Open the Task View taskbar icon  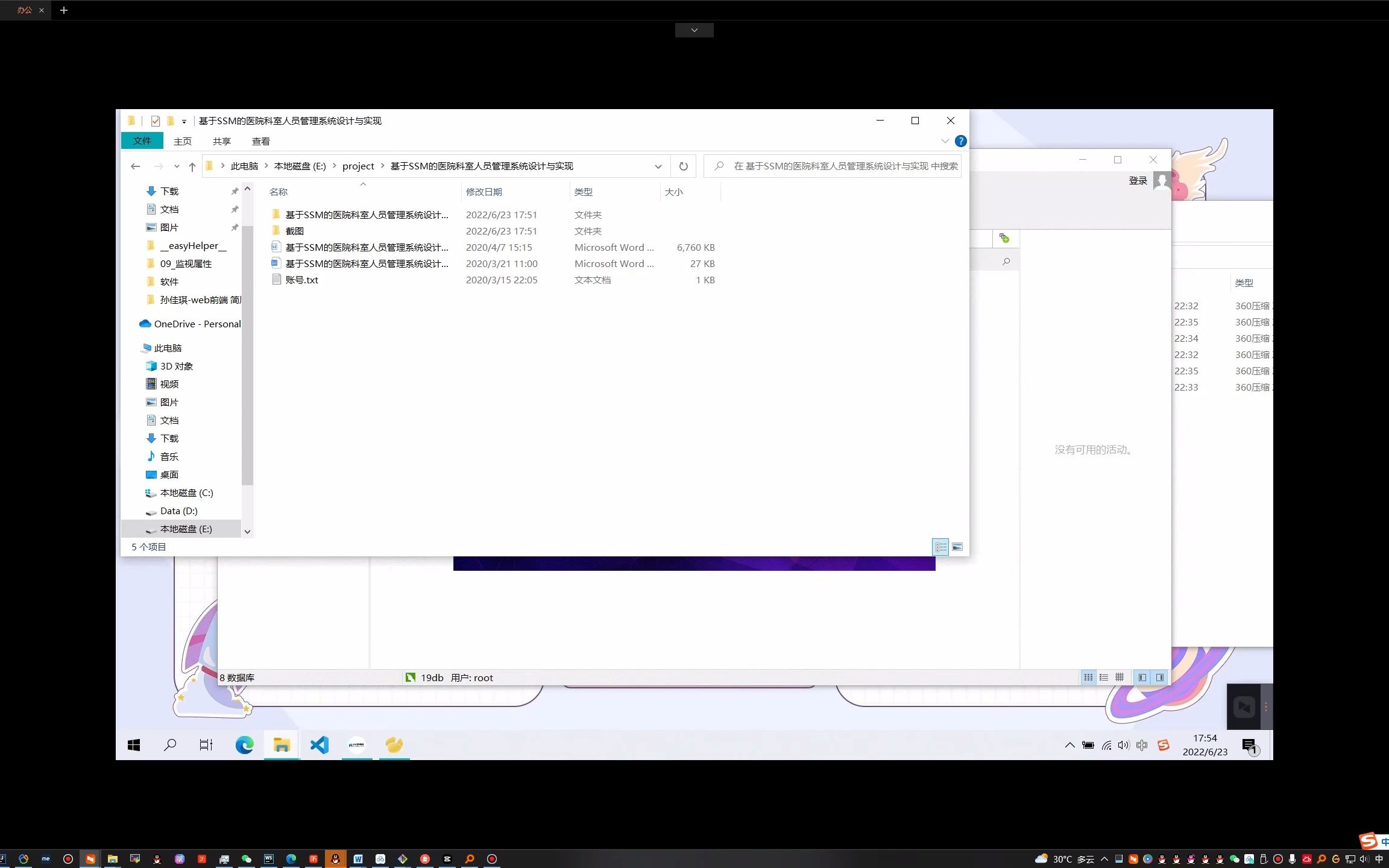(206, 745)
